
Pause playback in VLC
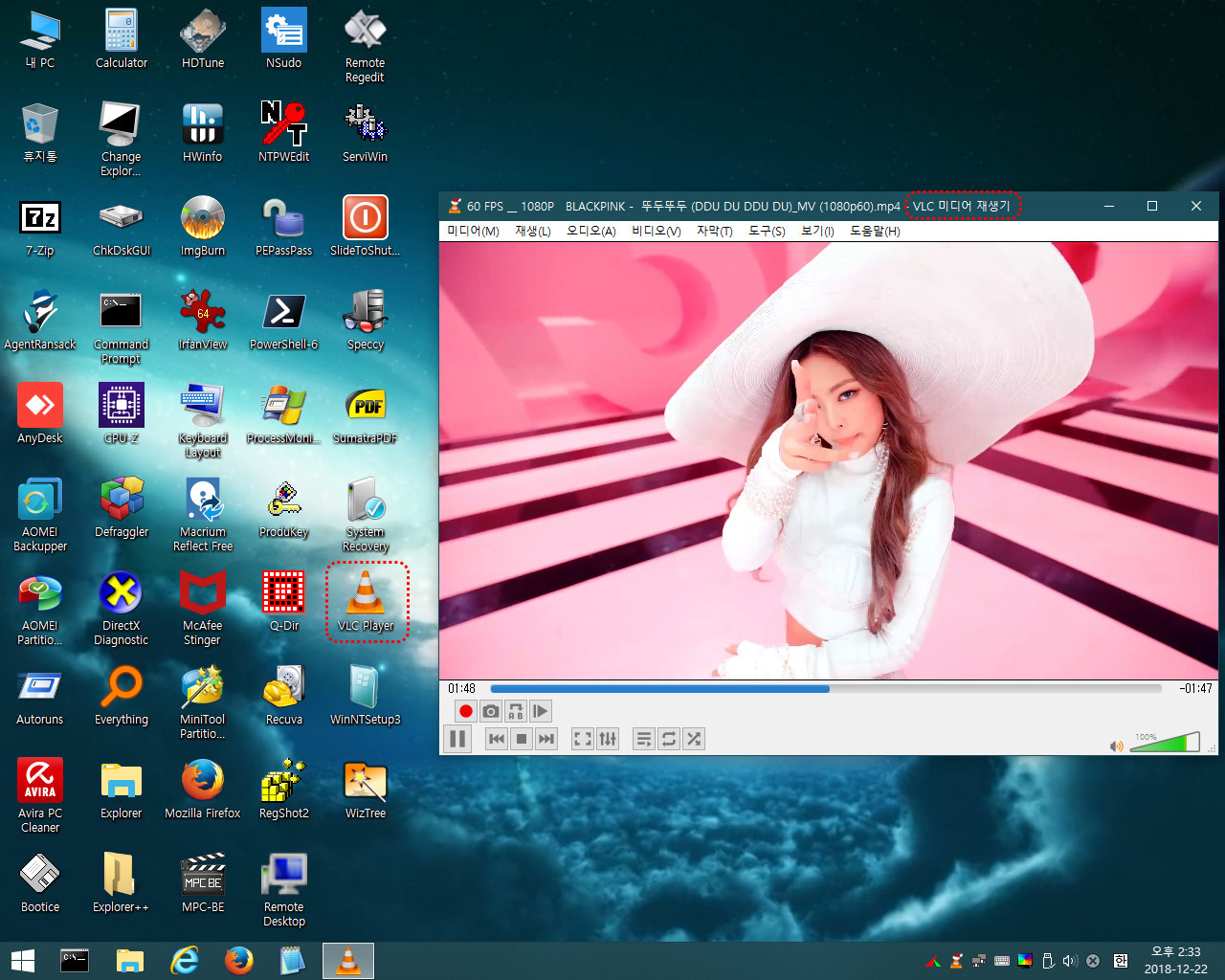point(457,739)
